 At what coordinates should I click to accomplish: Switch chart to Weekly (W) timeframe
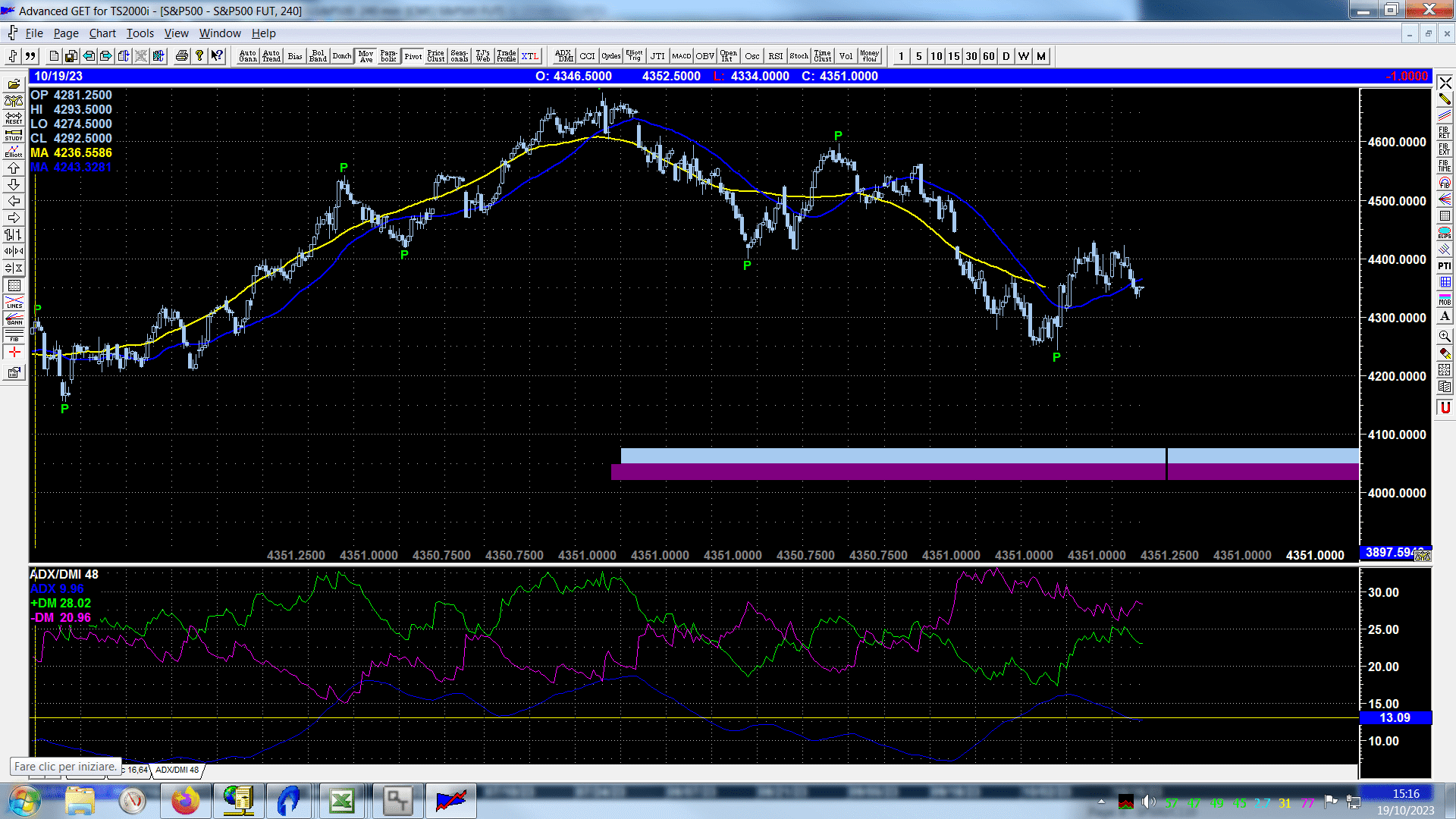(1024, 56)
